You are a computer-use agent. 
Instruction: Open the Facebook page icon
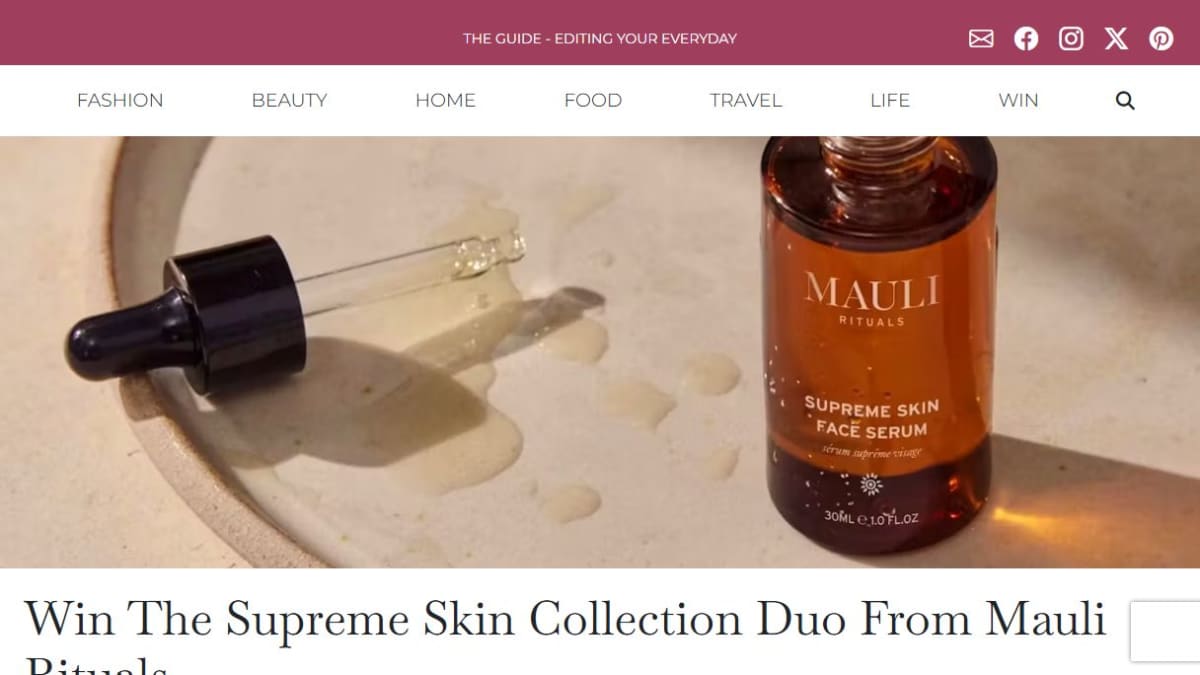tap(1026, 39)
